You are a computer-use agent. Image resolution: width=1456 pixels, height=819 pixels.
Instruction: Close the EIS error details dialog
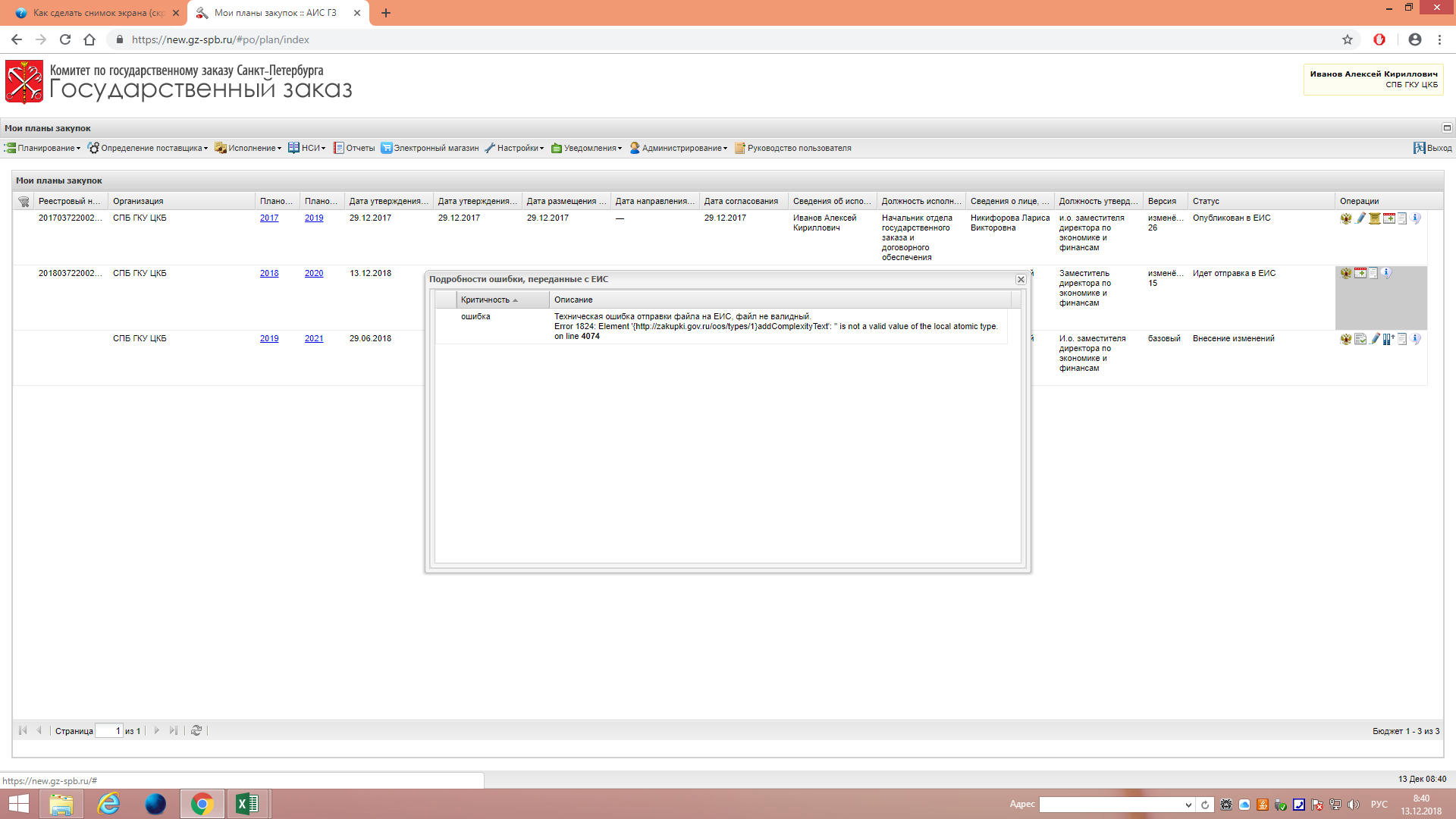[x=1021, y=279]
